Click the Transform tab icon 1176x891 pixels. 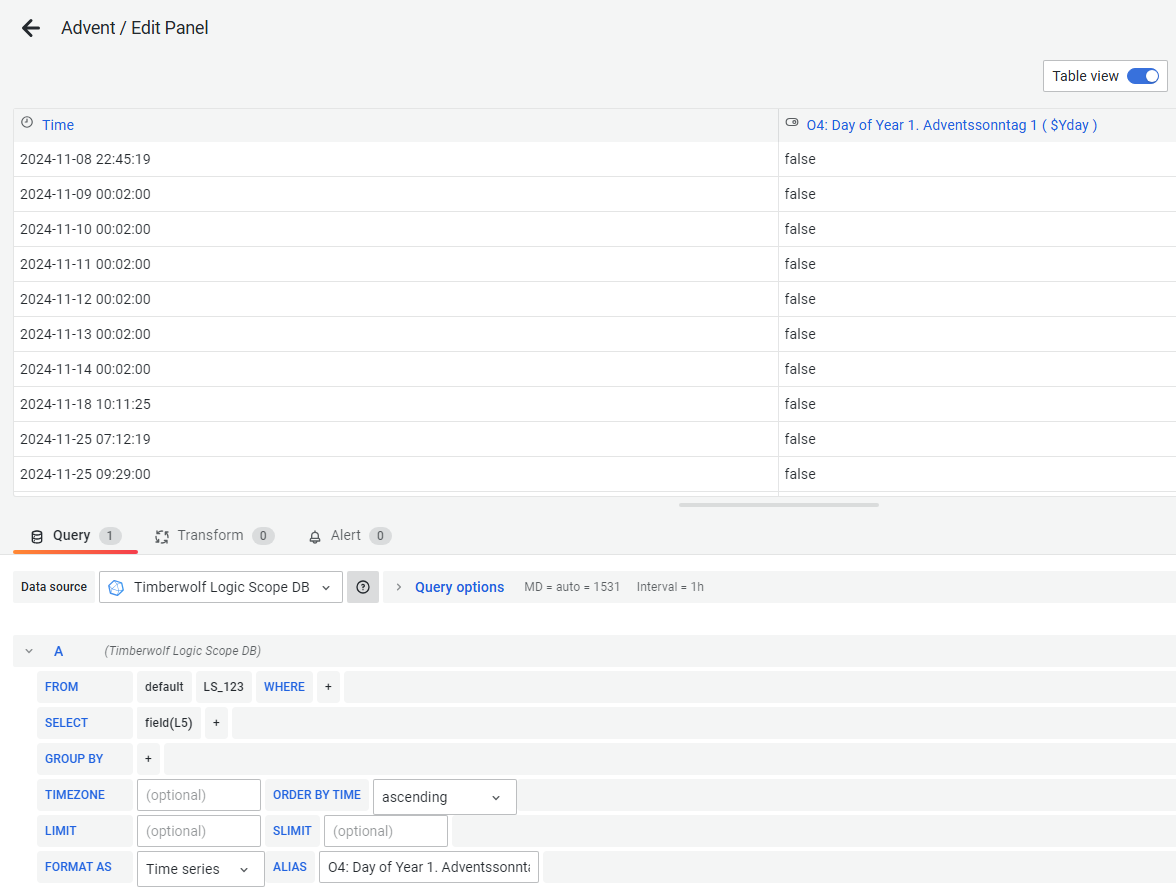tap(161, 536)
